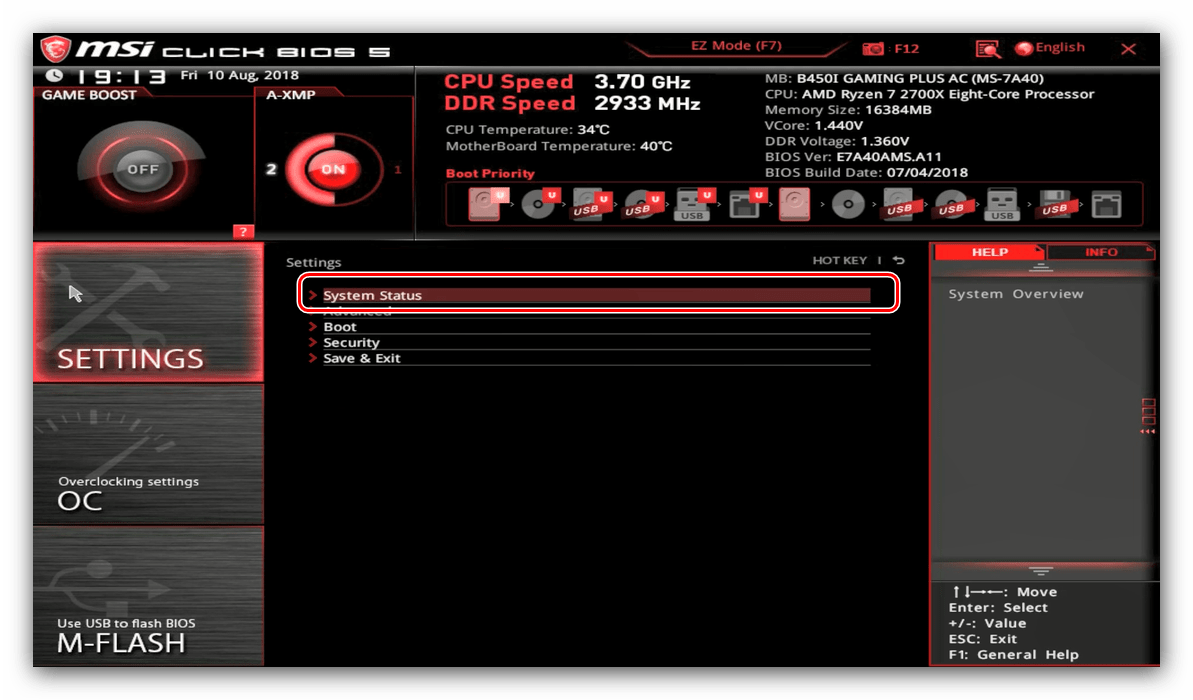Select the legacy USB key icon without U badge
The height and width of the screenshot is (700, 1193).
coord(1002,204)
